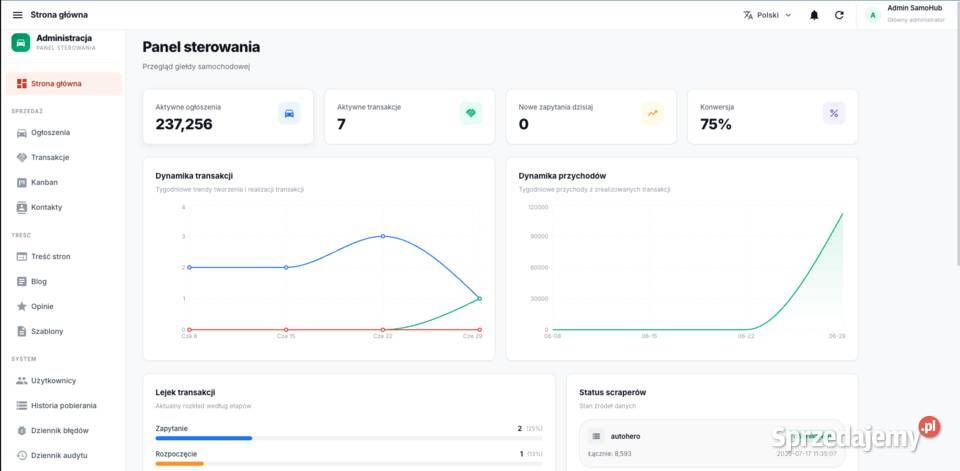Click the Szablony file icon
The image size is (960, 471).
(21, 331)
